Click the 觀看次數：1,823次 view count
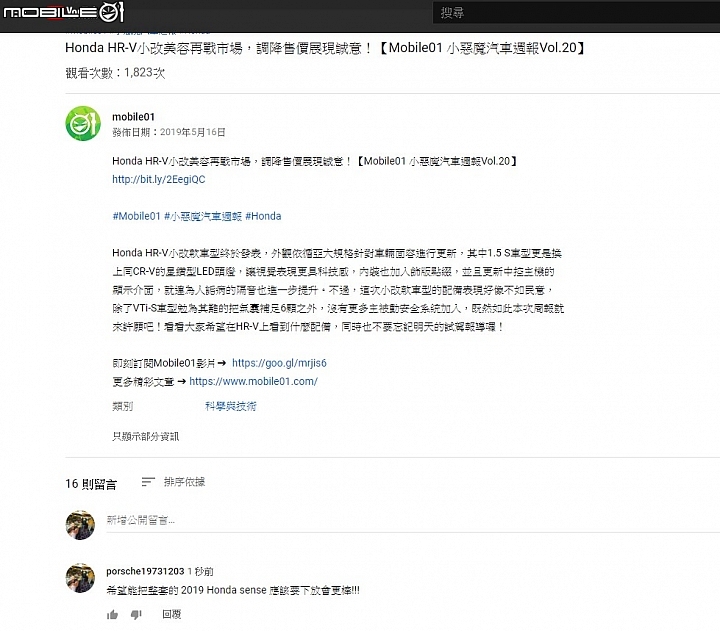Screen dimensions: 720x631 coord(115,73)
